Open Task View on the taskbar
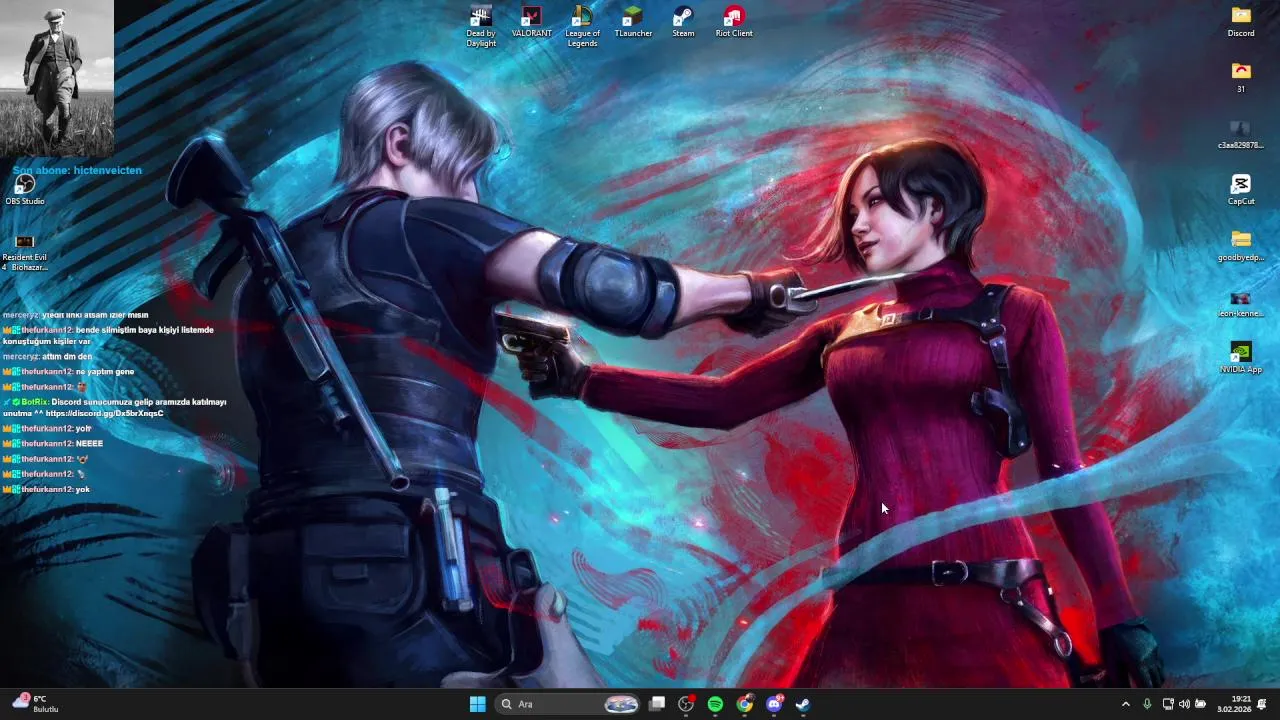 point(657,704)
